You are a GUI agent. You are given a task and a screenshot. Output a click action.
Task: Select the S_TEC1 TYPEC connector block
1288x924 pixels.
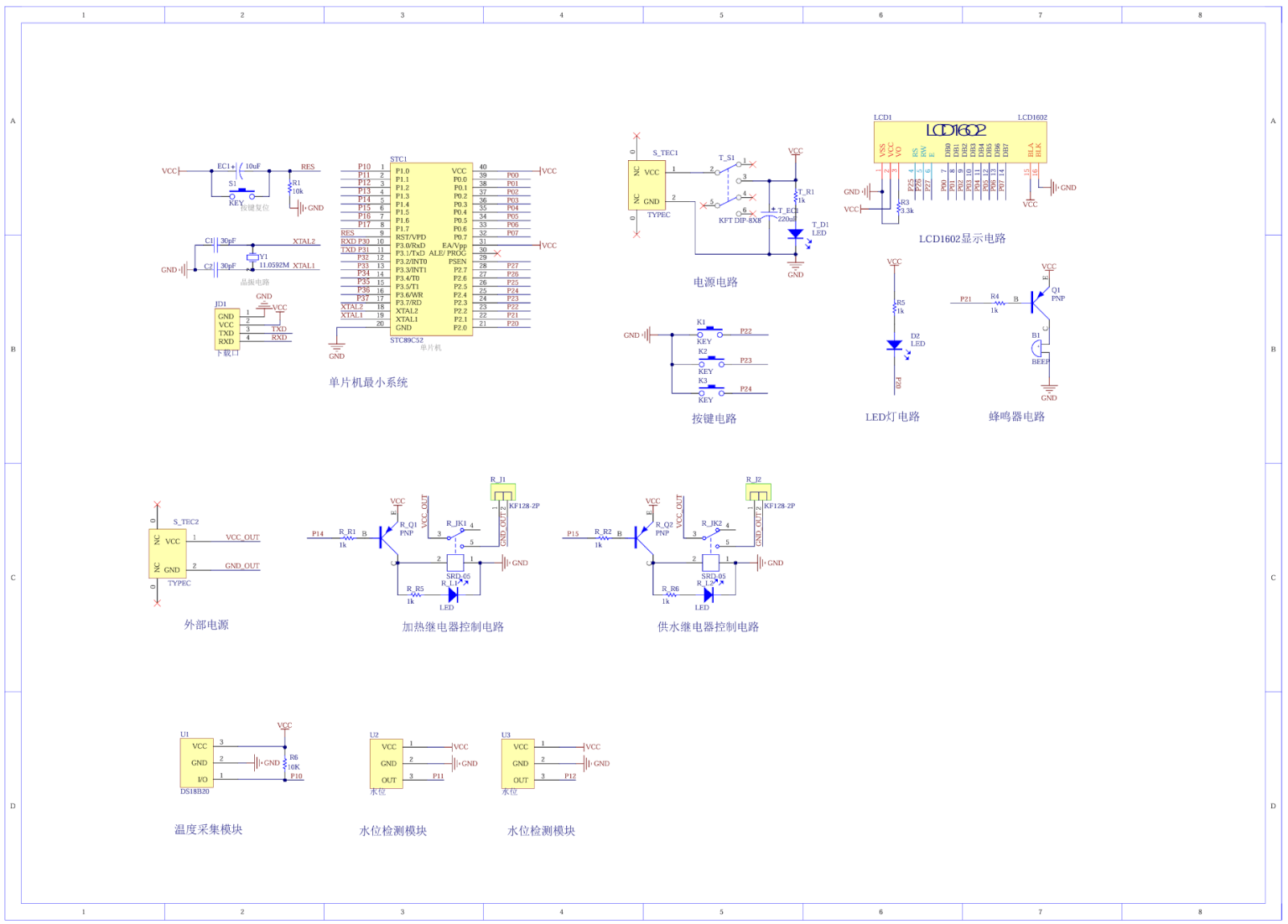(647, 185)
